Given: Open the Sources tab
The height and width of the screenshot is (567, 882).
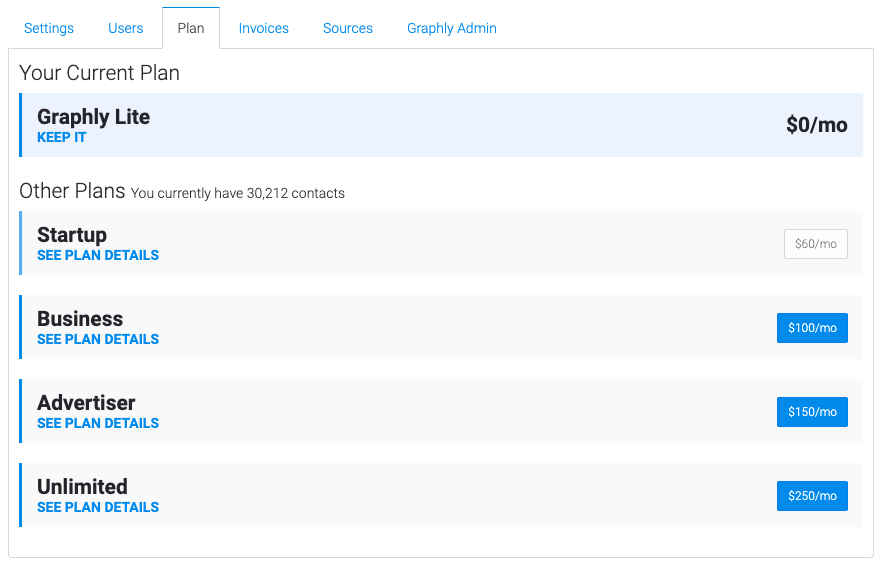Looking at the screenshot, I should pos(348,28).
